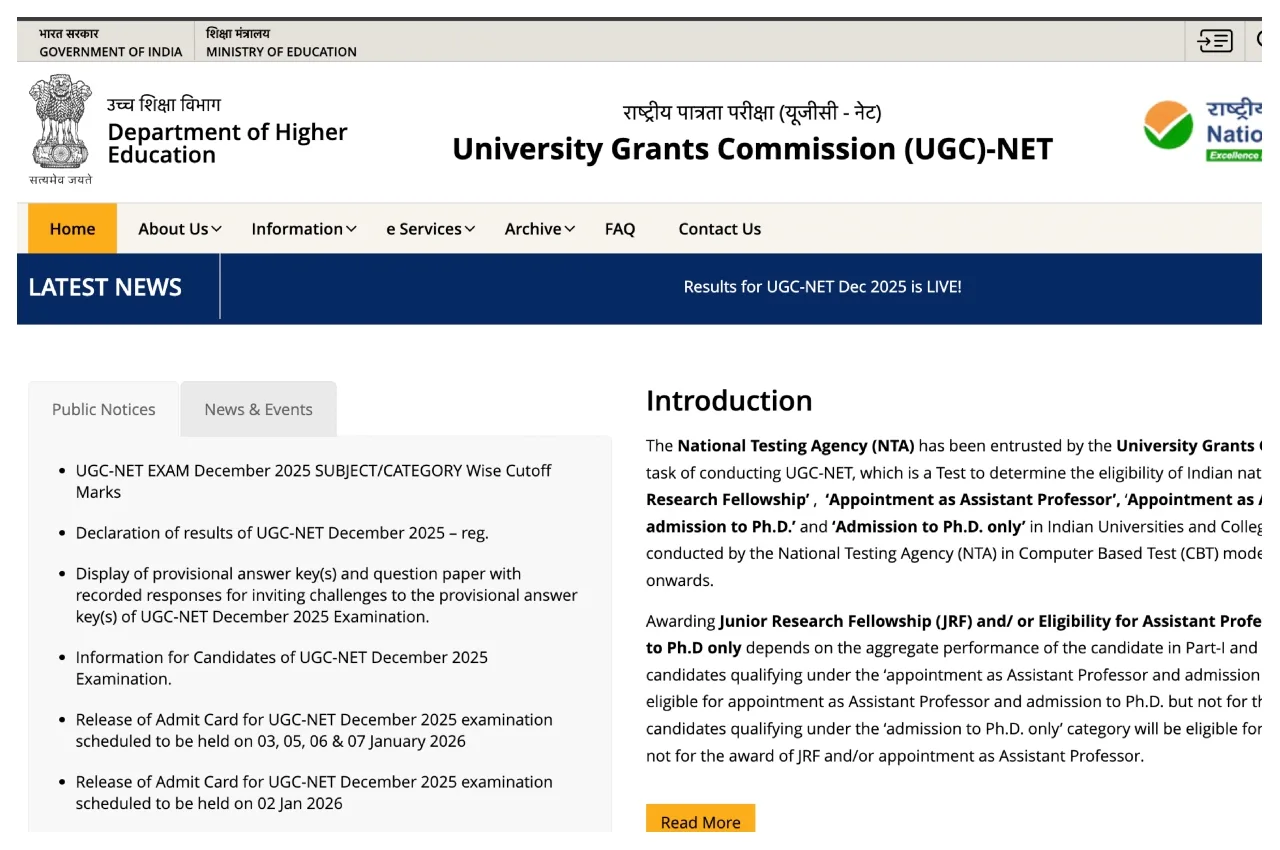This screenshot has height=850, width=1280.
Task: Click the partially visible search icon
Action: click(x=1259, y=41)
